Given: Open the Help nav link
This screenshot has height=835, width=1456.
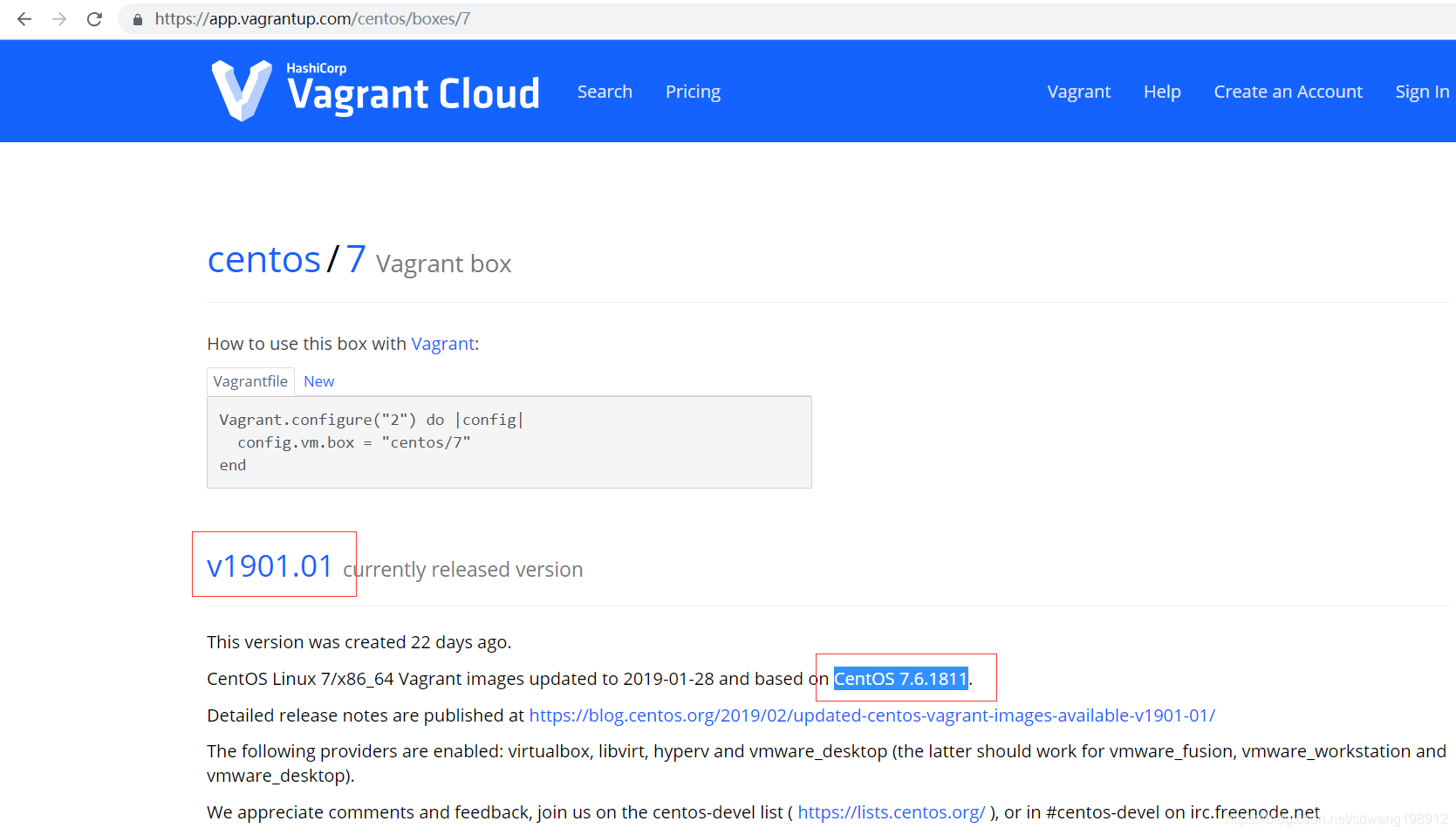Looking at the screenshot, I should 1162,92.
